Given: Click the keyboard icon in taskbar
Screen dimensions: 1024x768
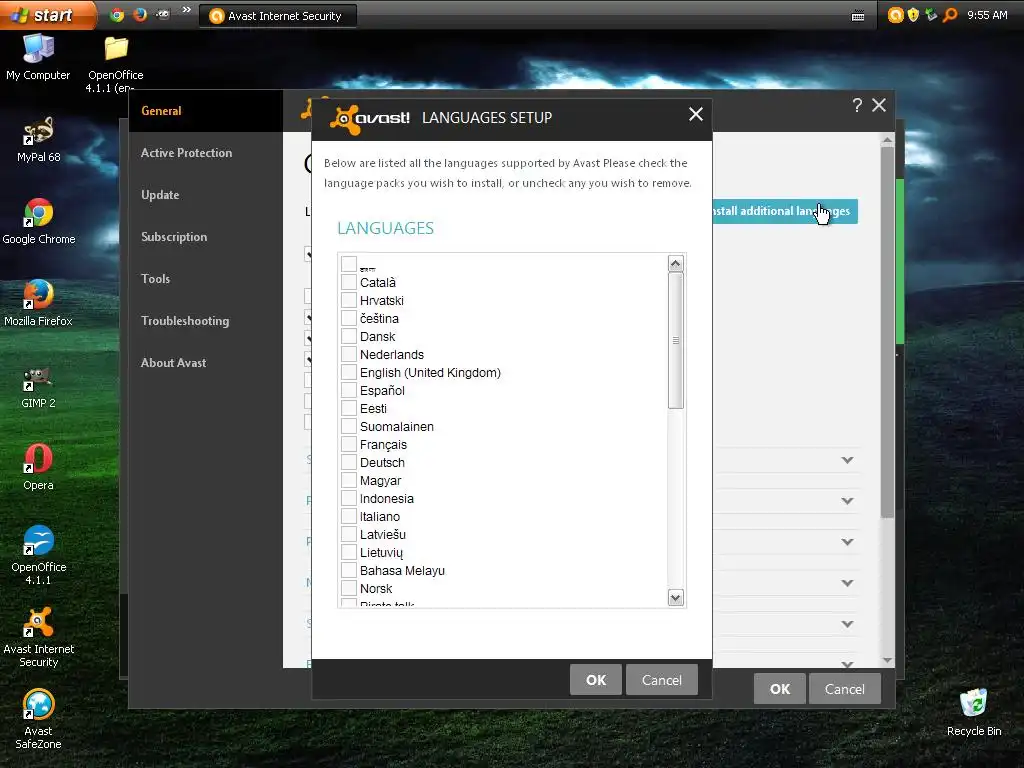Looking at the screenshot, I should [858, 16].
